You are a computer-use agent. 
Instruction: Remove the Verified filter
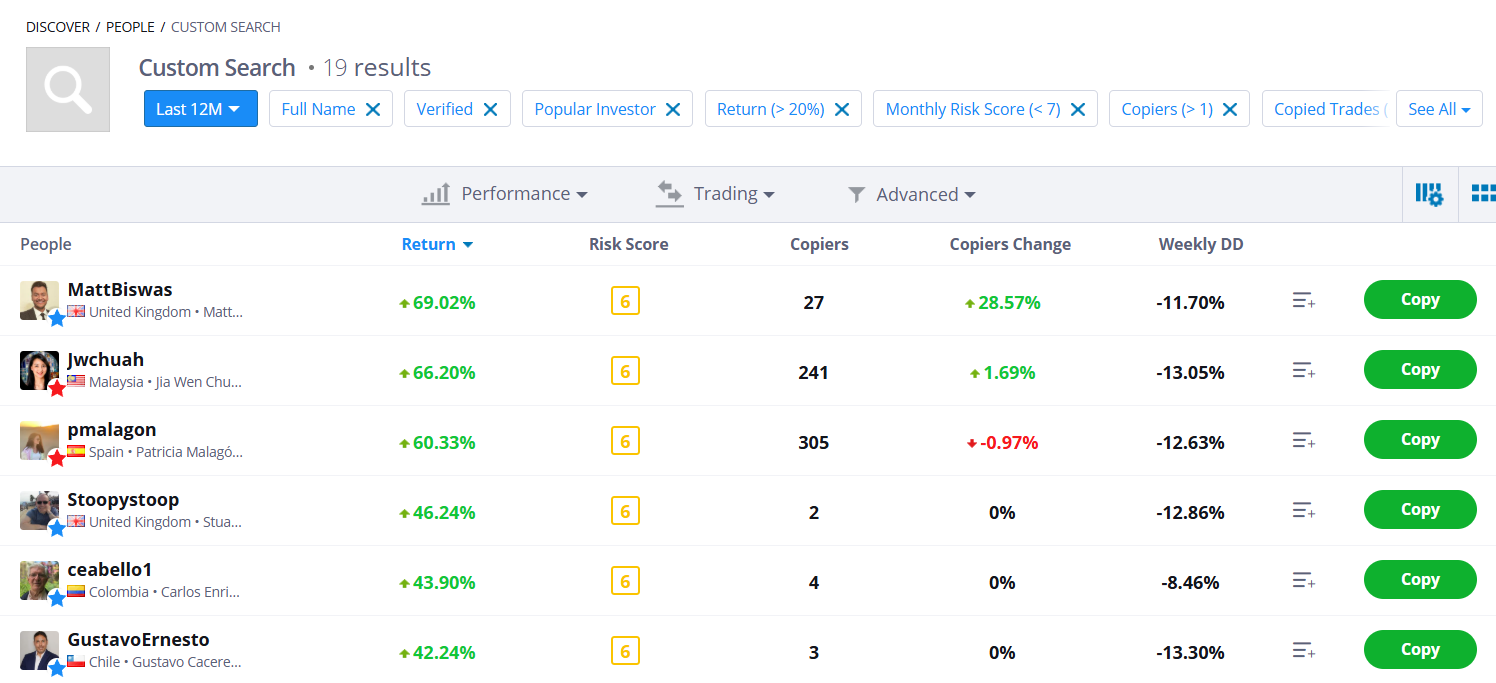[x=489, y=108]
